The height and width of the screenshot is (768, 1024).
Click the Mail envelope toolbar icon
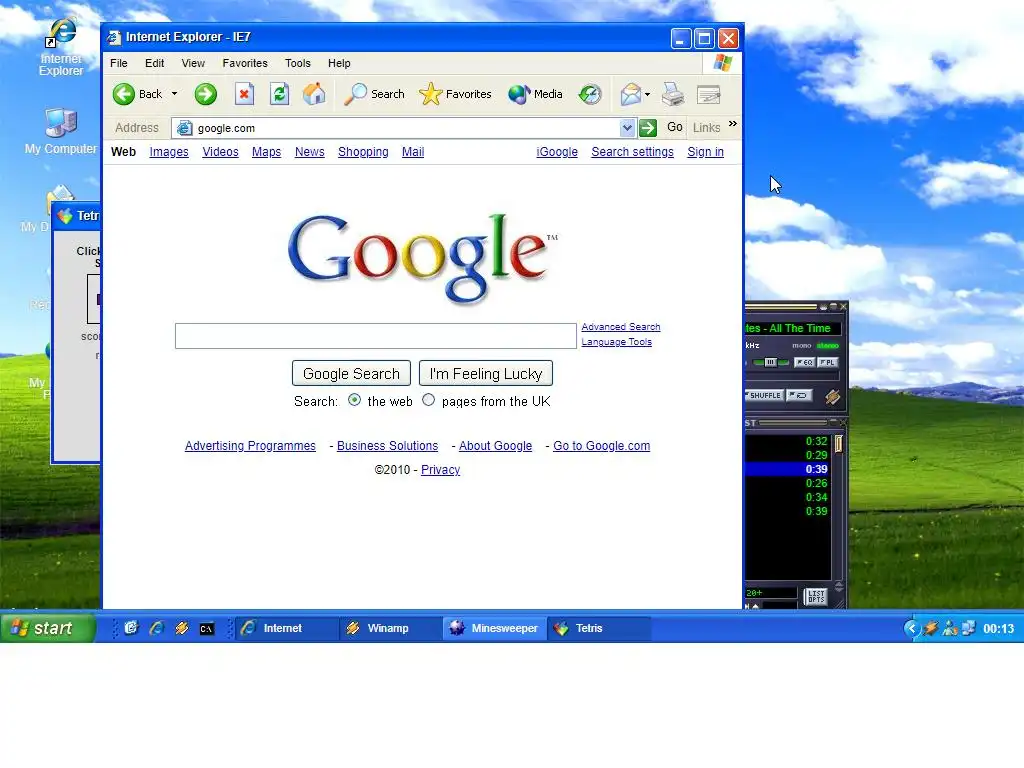630,94
